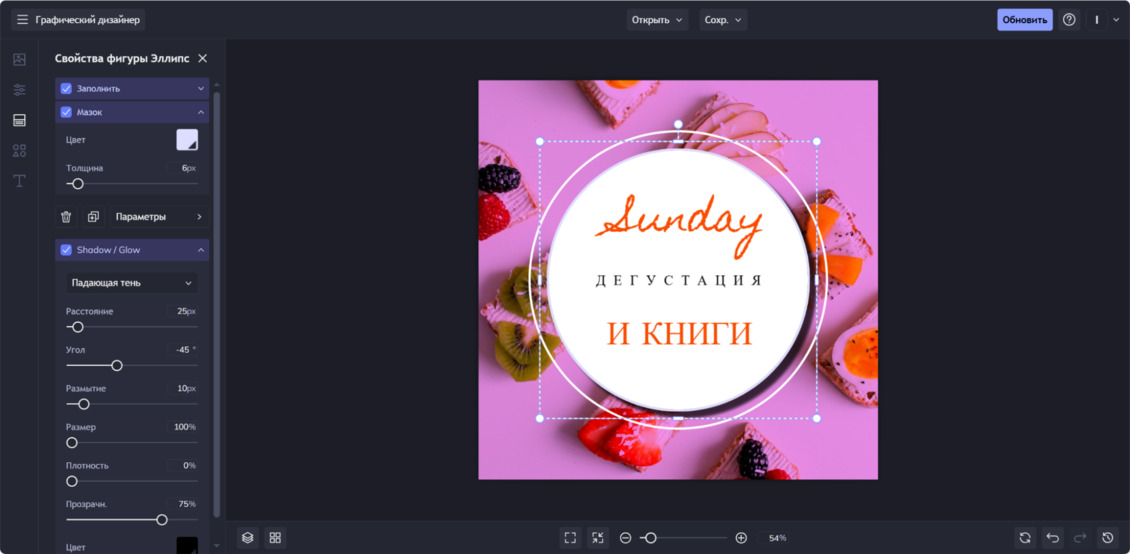The width and height of the screenshot is (1130, 554).
Task: Undo the last action
Action: [x=1052, y=537]
